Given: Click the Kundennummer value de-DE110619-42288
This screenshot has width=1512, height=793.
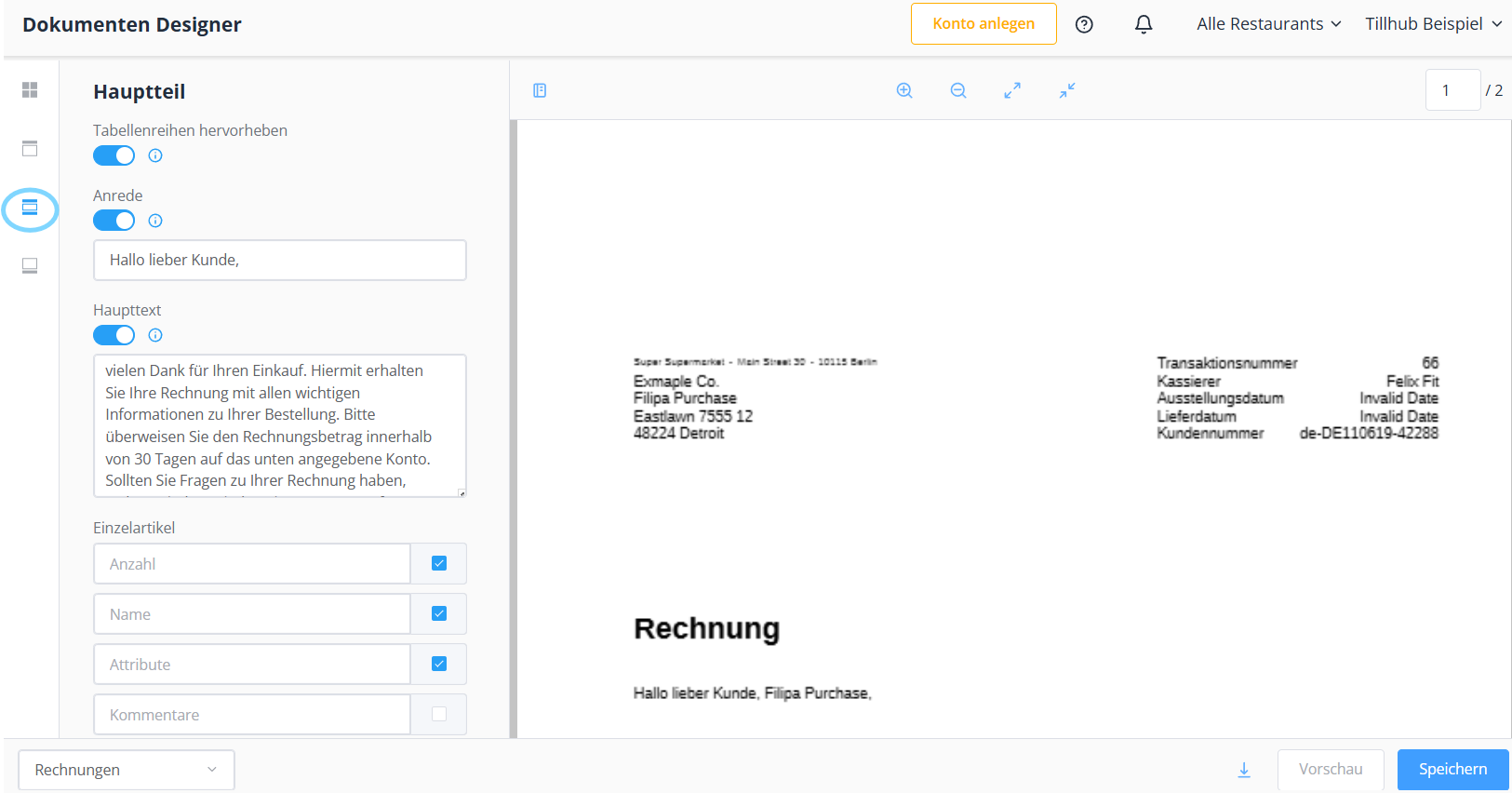Looking at the screenshot, I should pos(1369,433).
